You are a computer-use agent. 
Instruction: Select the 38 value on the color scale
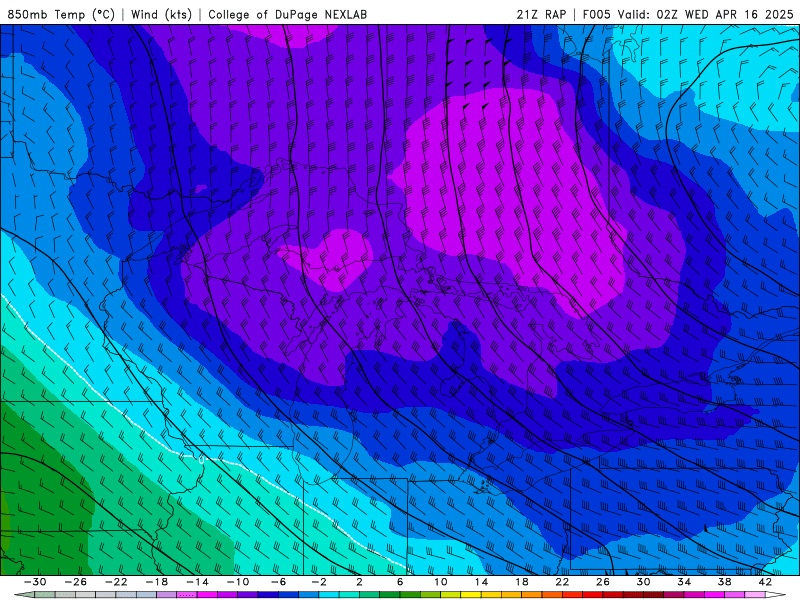tap(724, 582)
